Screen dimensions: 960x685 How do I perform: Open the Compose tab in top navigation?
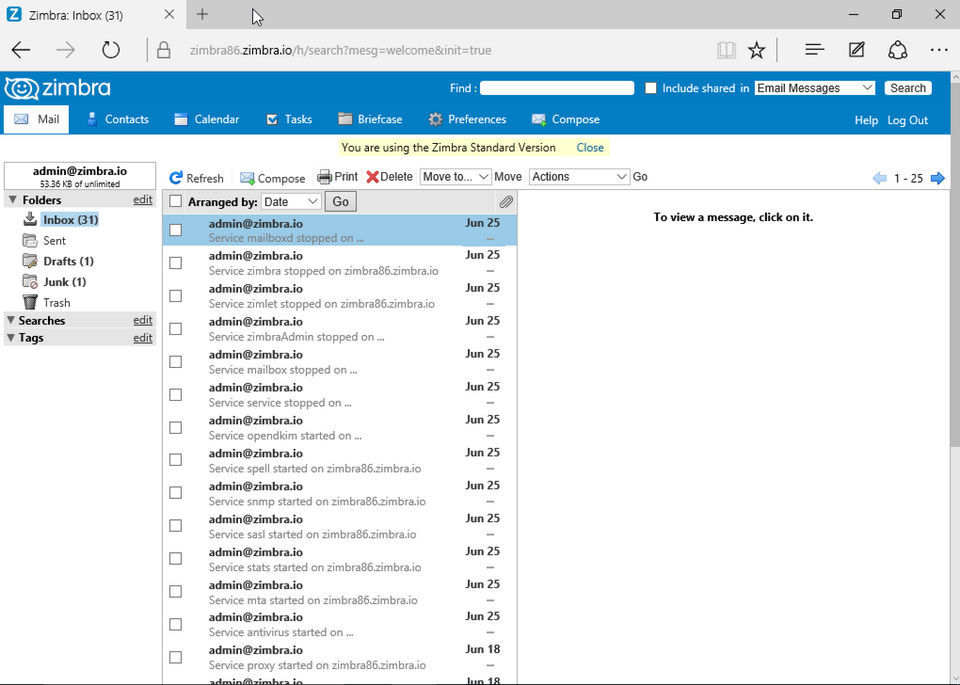[565, 119]
